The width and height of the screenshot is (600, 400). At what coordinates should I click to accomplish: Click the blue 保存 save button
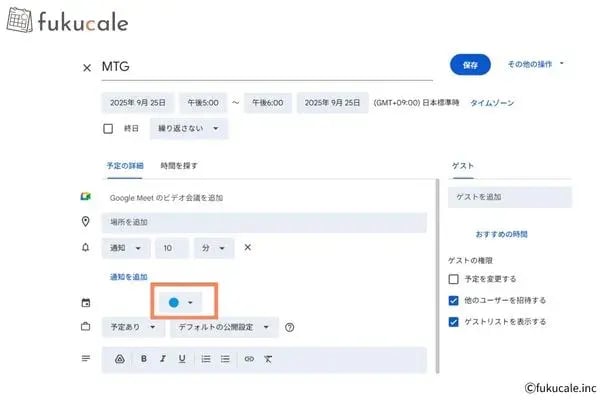pos(471,64)
